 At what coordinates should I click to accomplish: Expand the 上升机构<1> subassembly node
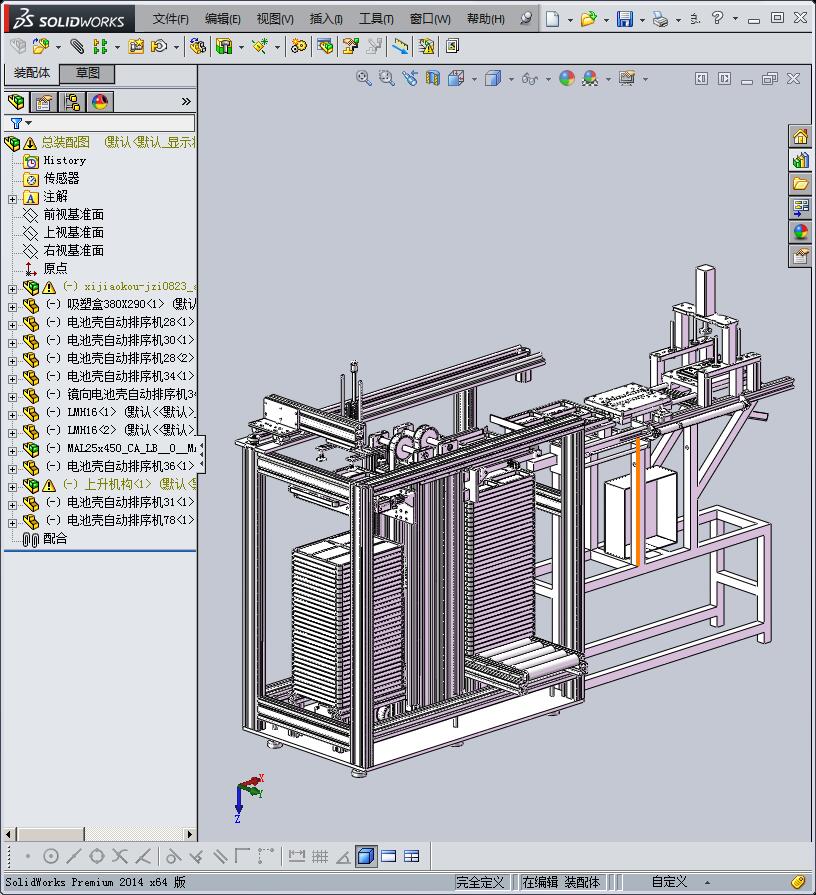pyautogui.click(x=12, y=485)
